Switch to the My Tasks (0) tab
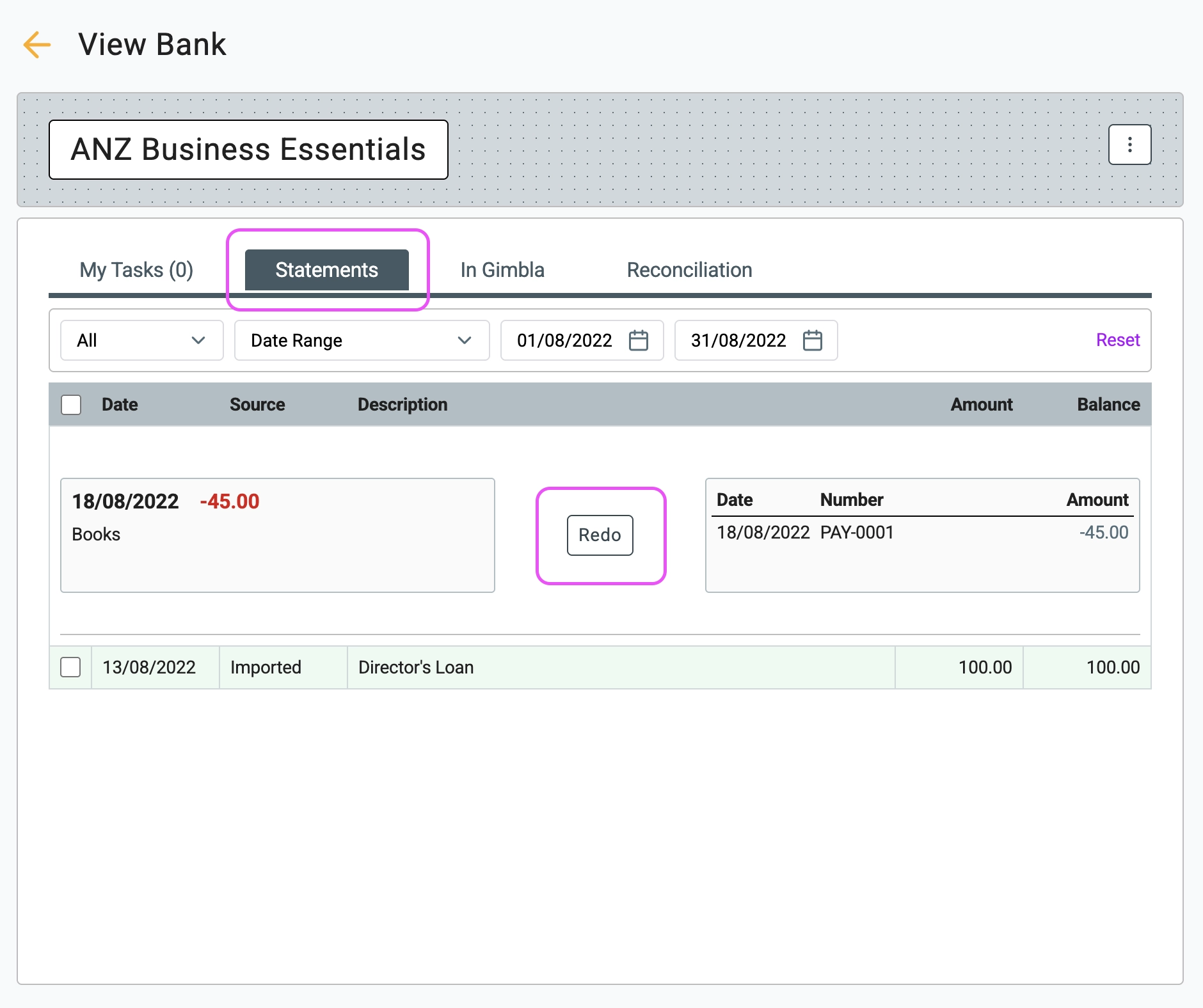 pyautogui.click(x=136, y=270)
